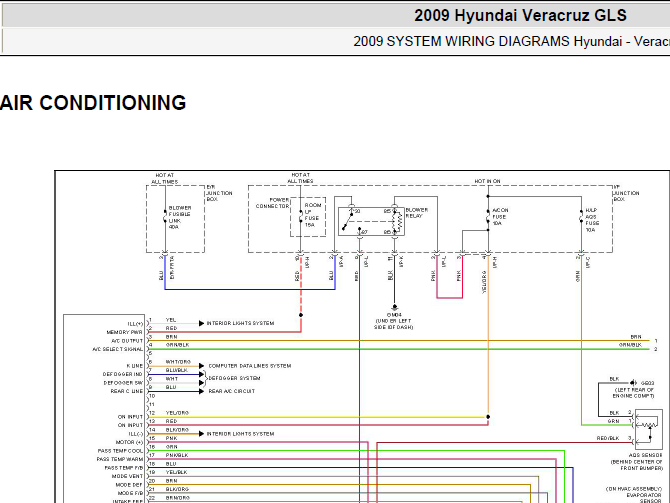This screenshot has width=670, height=503.
Task: Select the 'GM04 (UNDER LEFT SIDE OF DASH)' ground label
Action: point(394,321)
